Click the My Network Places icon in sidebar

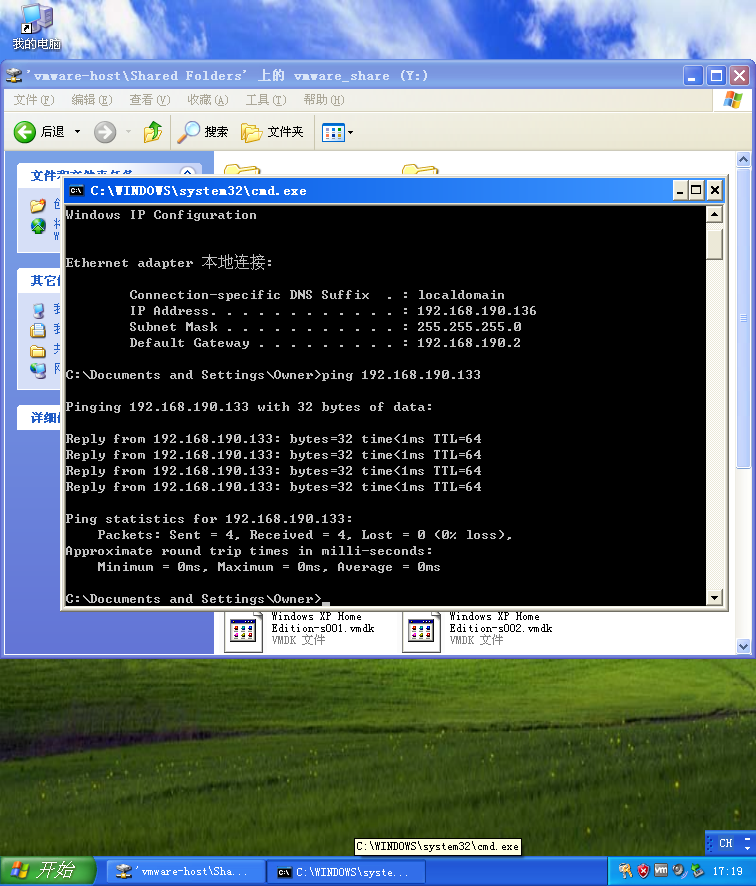tap(38, 370)
